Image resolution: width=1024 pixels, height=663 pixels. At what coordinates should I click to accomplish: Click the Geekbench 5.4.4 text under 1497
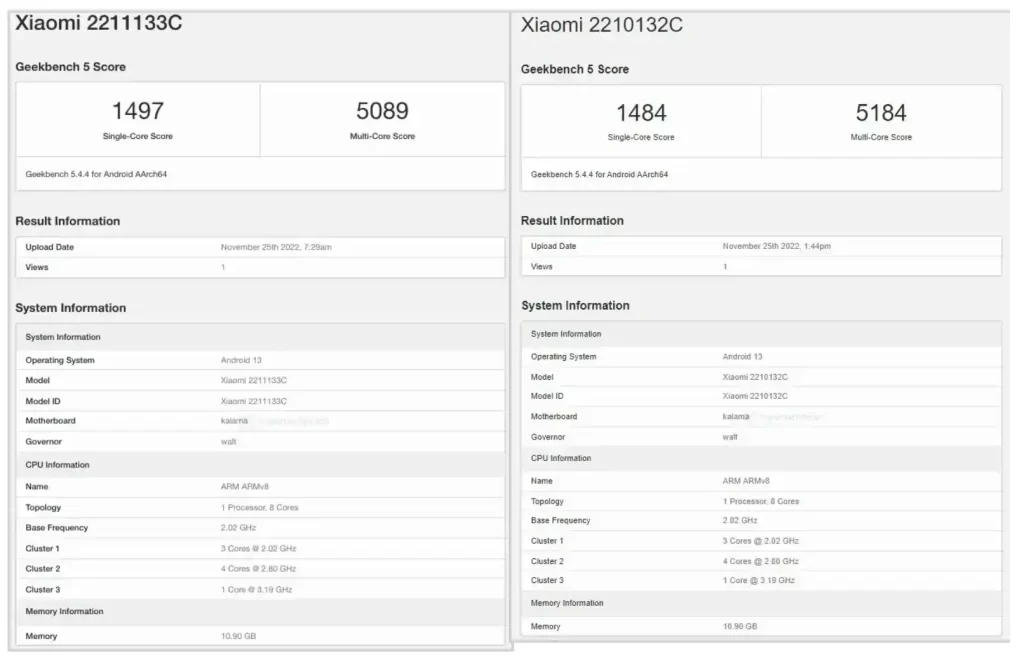coord(96,174)
